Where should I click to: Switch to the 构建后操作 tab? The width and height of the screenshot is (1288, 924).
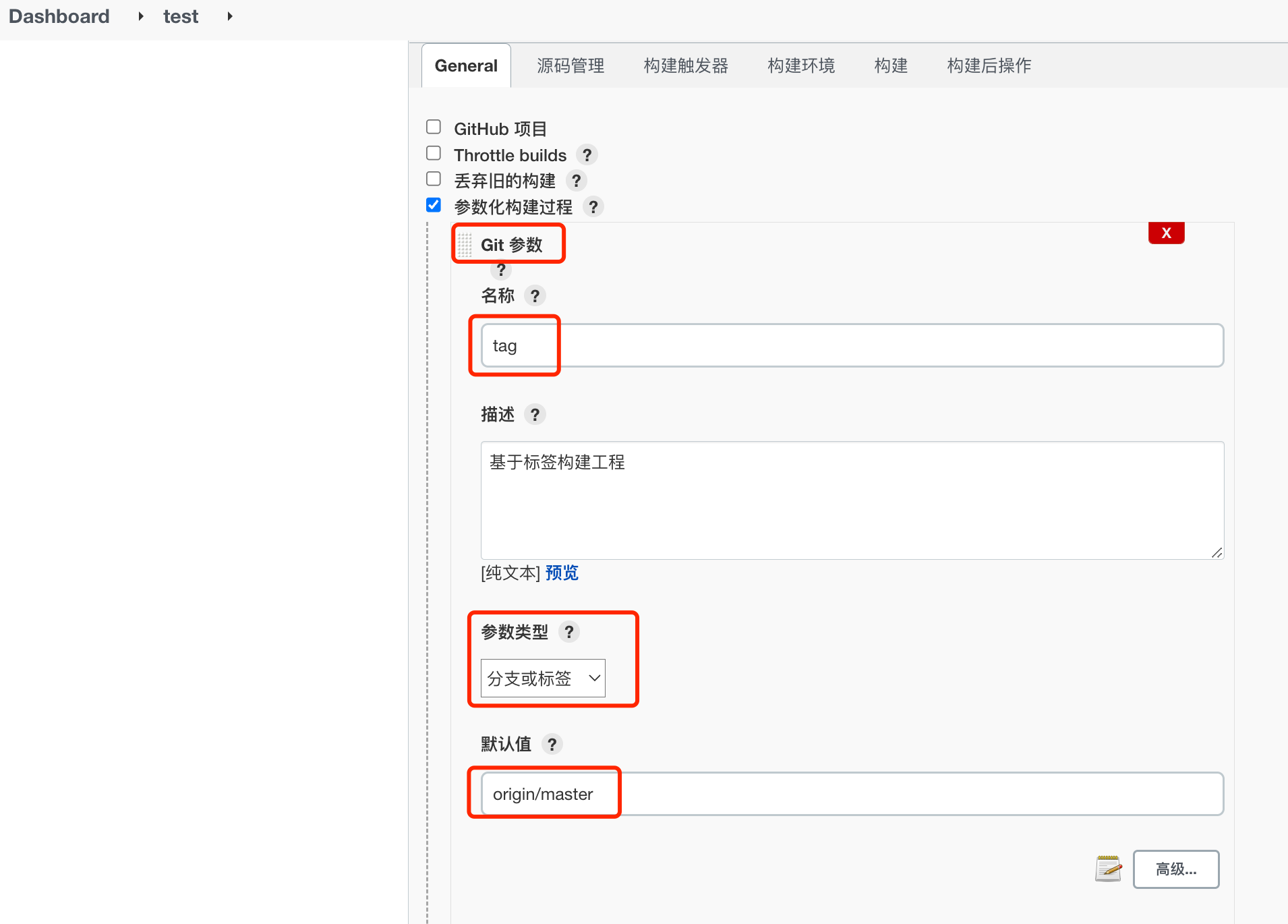pyautogui.click(x=989, y=65)
